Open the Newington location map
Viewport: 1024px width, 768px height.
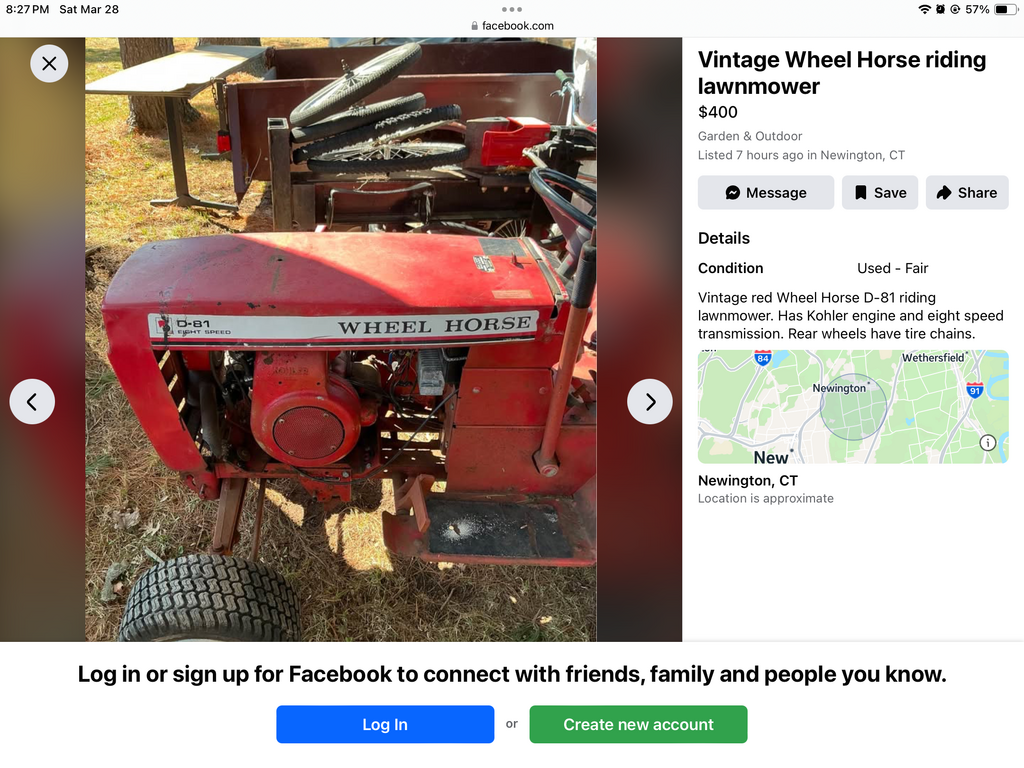(852, 407)
